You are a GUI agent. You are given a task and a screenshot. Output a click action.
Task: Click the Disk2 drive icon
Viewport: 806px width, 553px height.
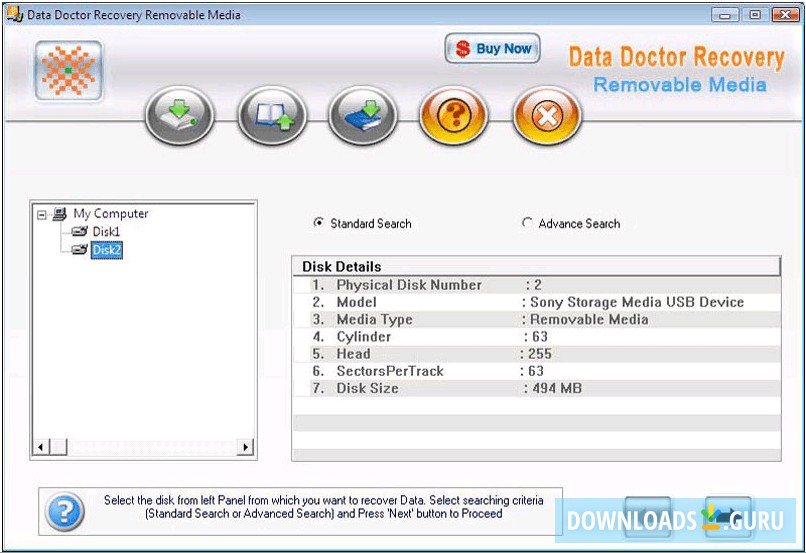click(79, 250)
